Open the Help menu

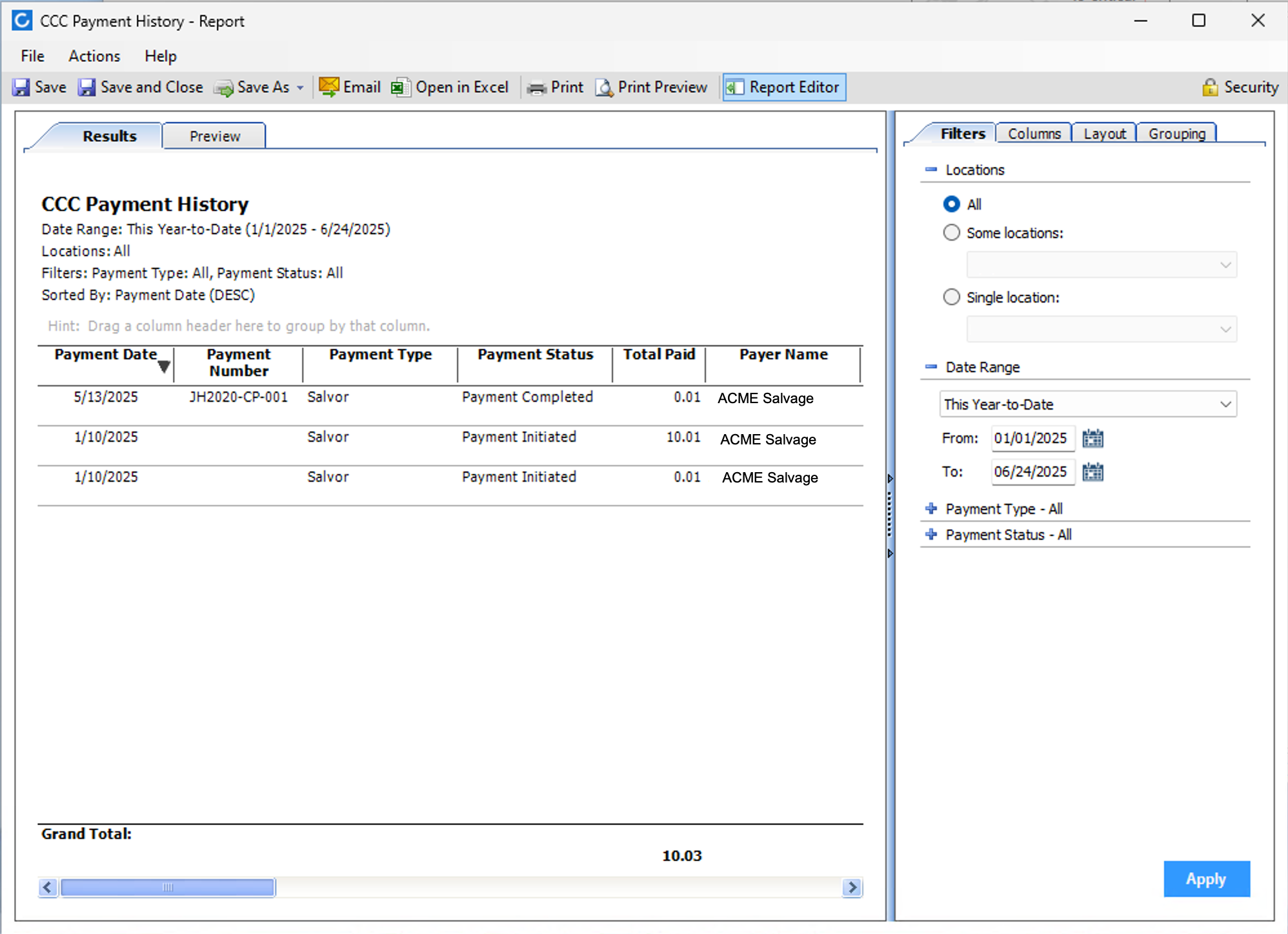tap(160, 56)
